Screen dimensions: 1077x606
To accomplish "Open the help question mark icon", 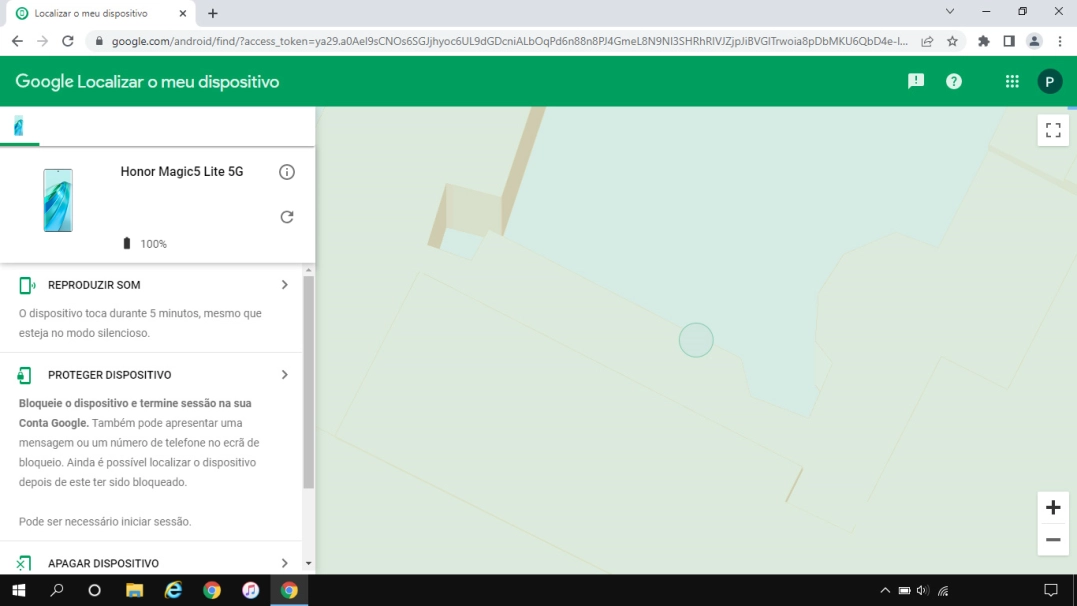I will point(954,82).
